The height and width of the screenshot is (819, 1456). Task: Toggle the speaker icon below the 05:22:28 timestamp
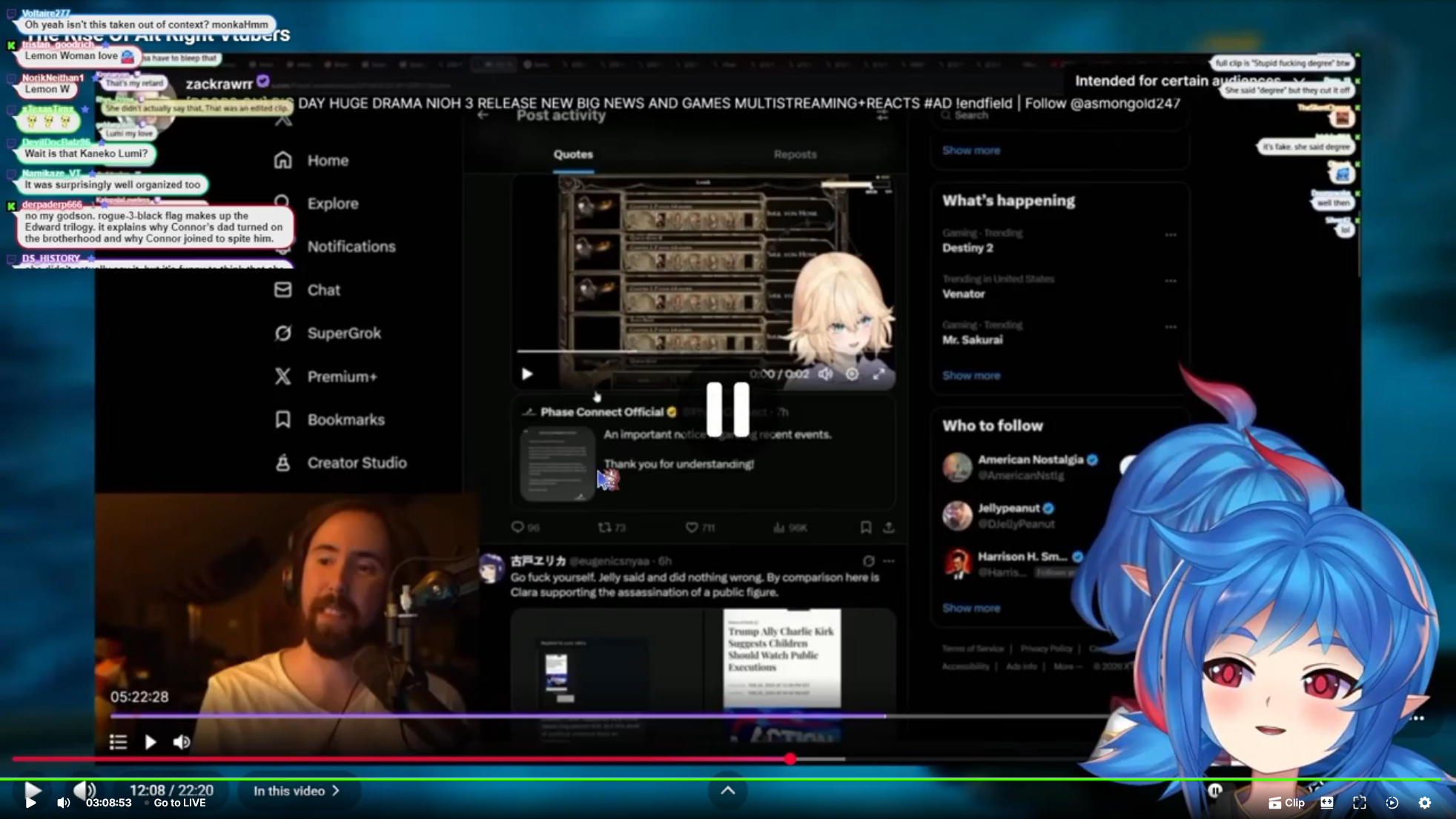182,742
